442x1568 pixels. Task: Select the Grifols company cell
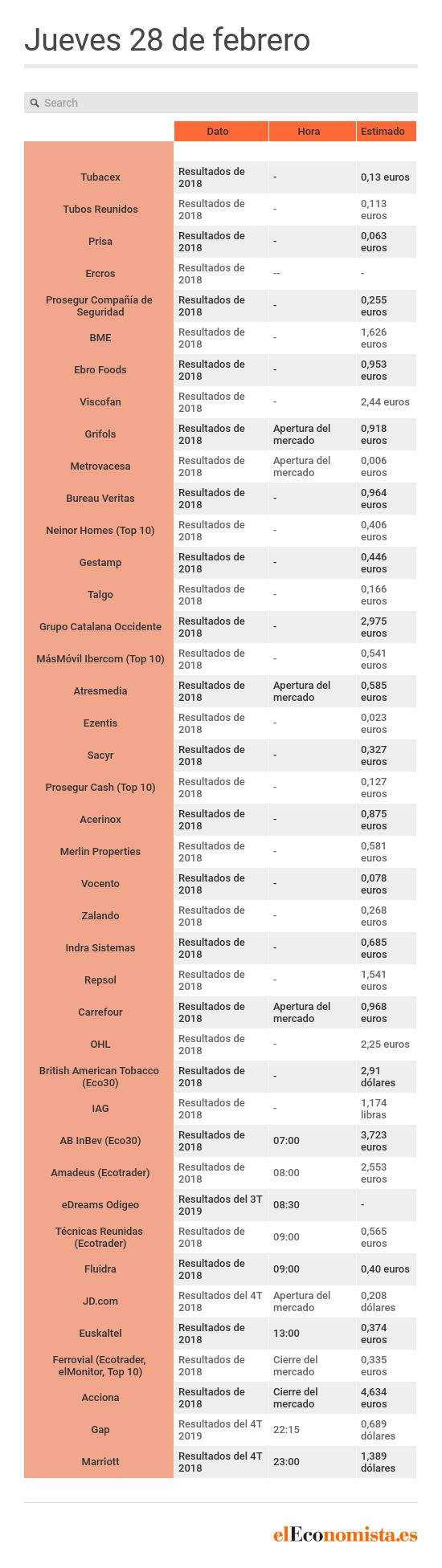[x=100, y=434]
